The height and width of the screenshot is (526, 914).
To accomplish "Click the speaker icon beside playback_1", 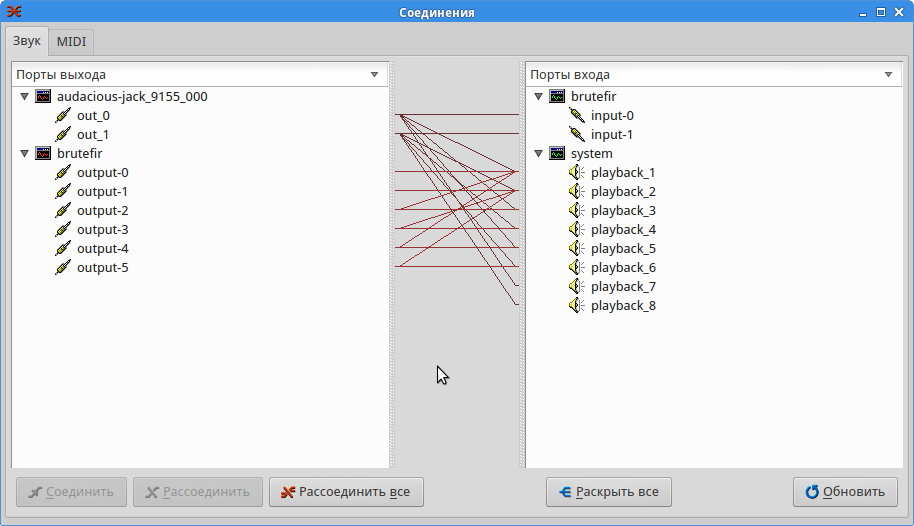I will pos(576,173).
